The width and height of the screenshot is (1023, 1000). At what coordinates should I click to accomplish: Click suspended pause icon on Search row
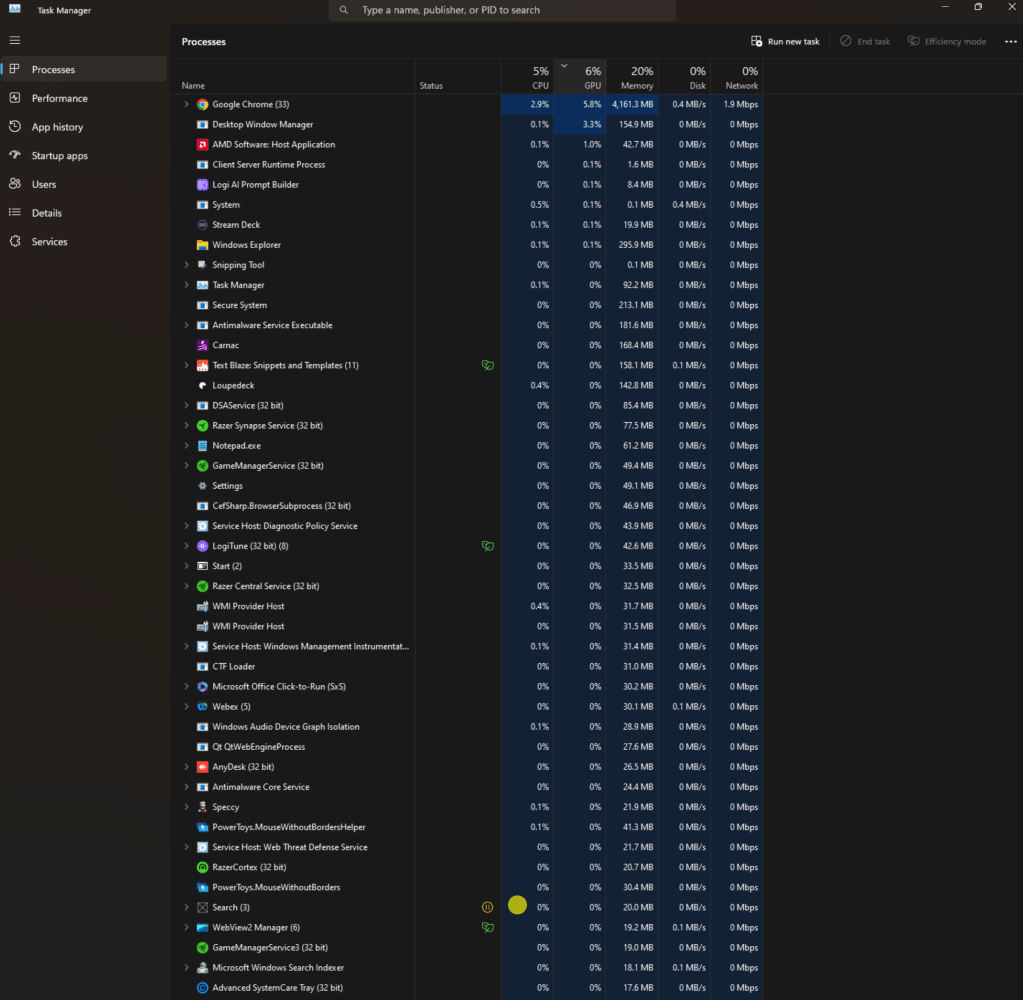pos(487,907)
